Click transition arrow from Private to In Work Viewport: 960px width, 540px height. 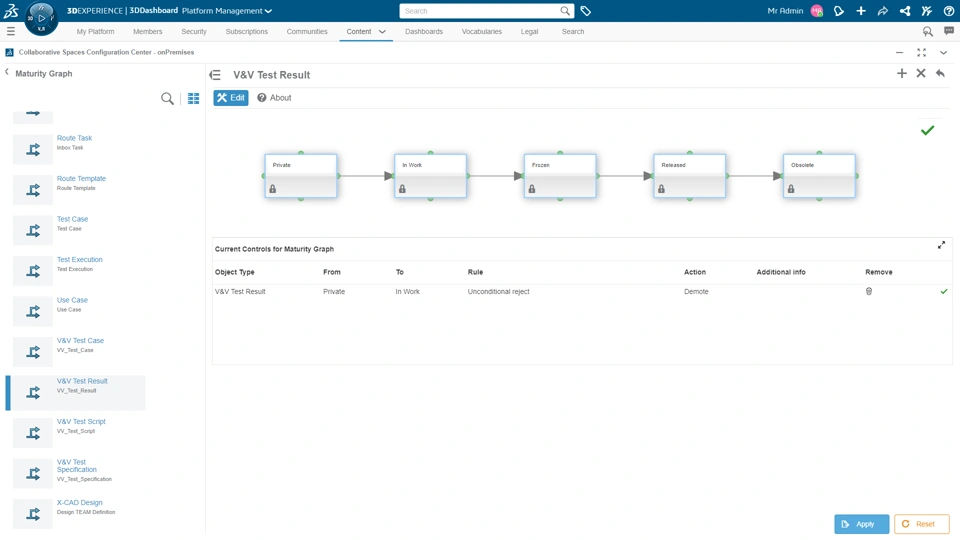click(366, 176)
